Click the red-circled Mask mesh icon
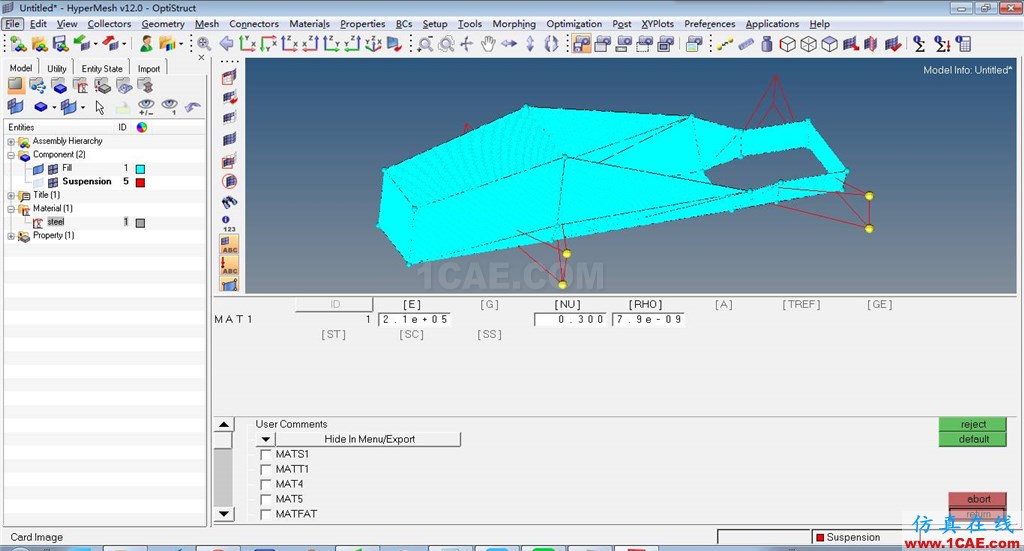Image resolution: width=1024 pixels, height=551 pixels. (229, 181)
